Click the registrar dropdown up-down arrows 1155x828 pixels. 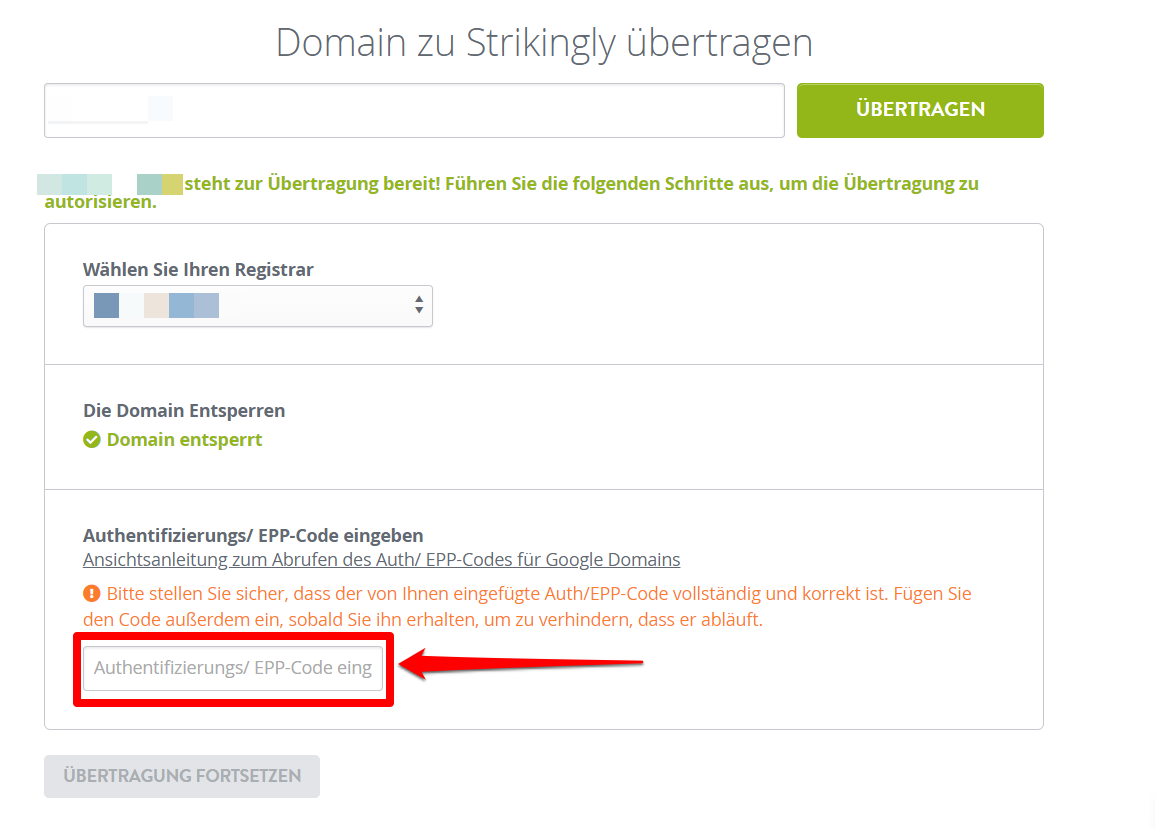[x=418, y=305]
